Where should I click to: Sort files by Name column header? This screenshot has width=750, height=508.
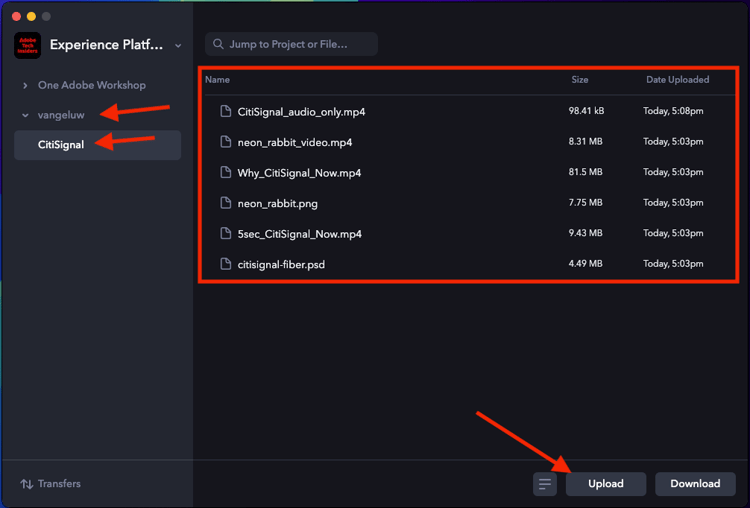[x=217, y=80]
